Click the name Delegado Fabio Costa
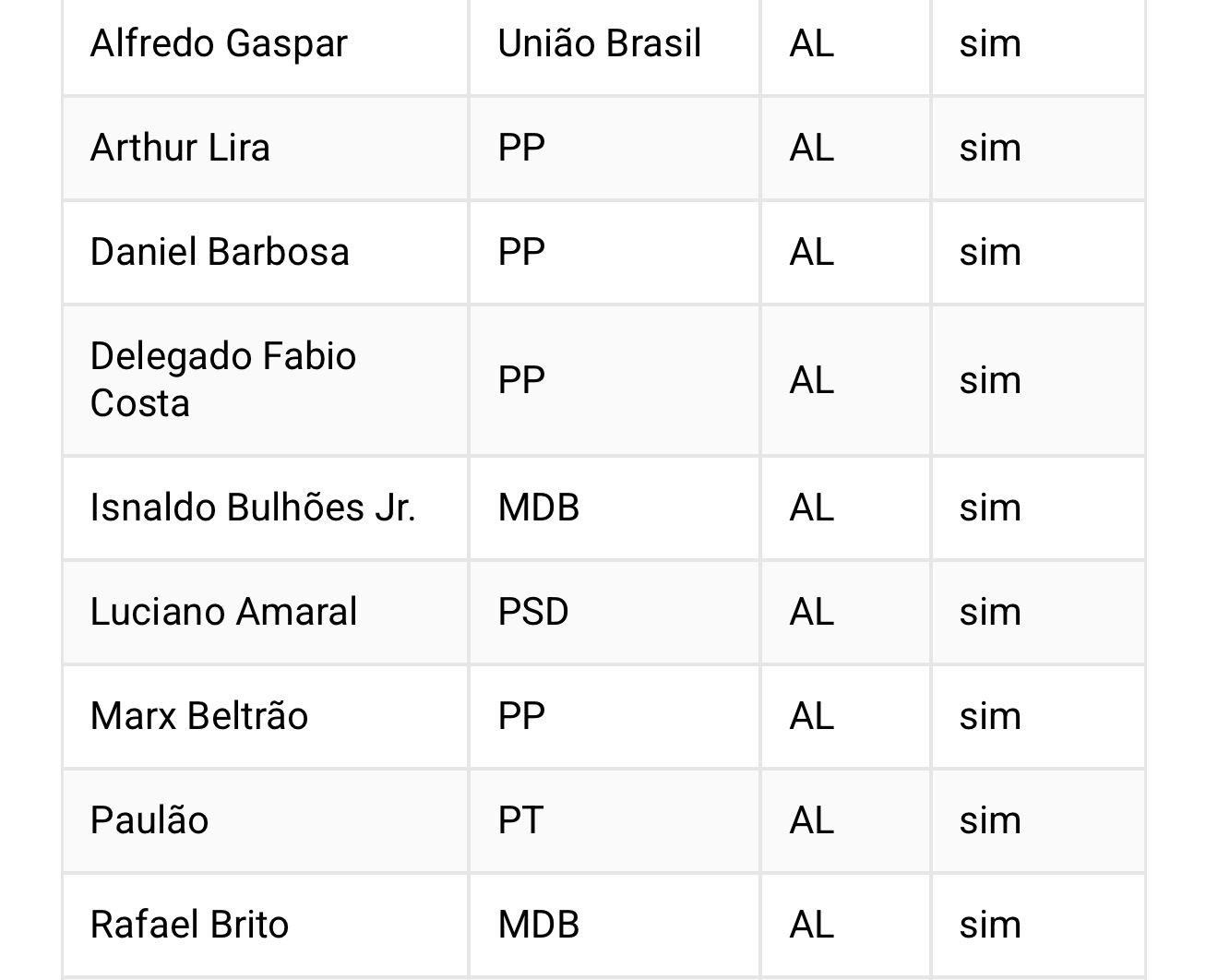The image size is (1218, 980). click(x=223, y=379)
